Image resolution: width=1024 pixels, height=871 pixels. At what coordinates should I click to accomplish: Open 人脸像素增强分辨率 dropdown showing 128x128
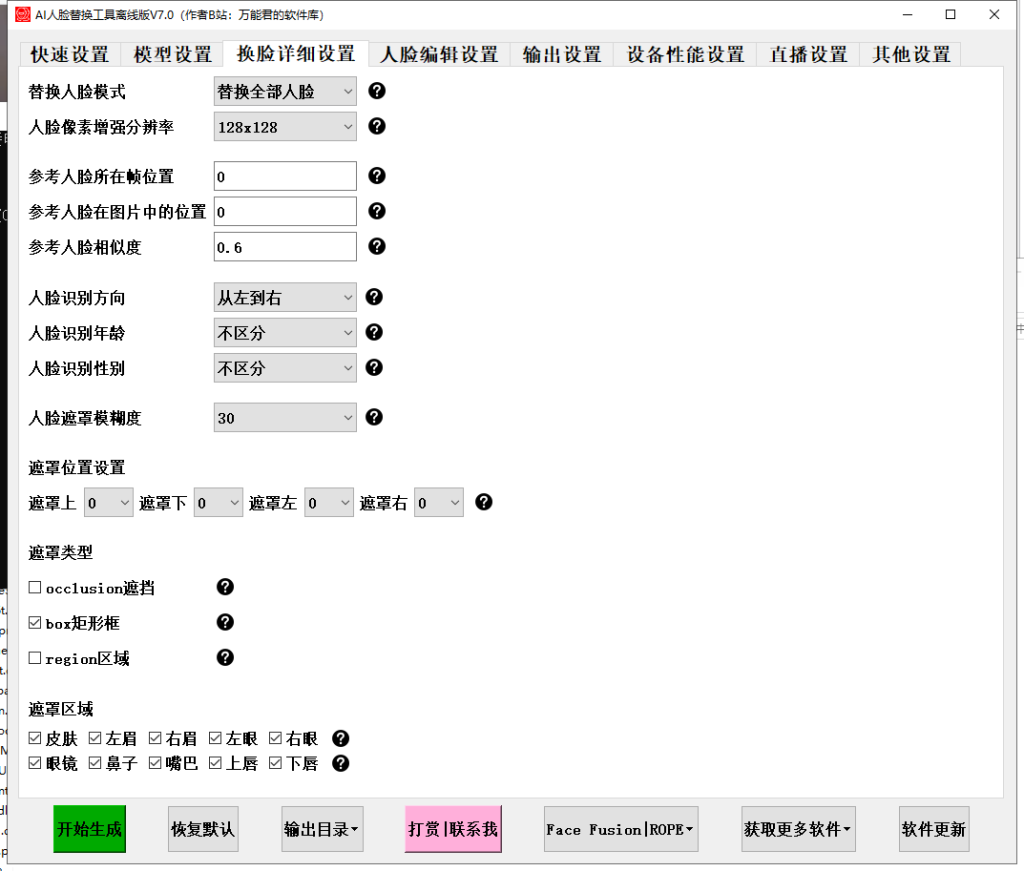coord(285,127)
